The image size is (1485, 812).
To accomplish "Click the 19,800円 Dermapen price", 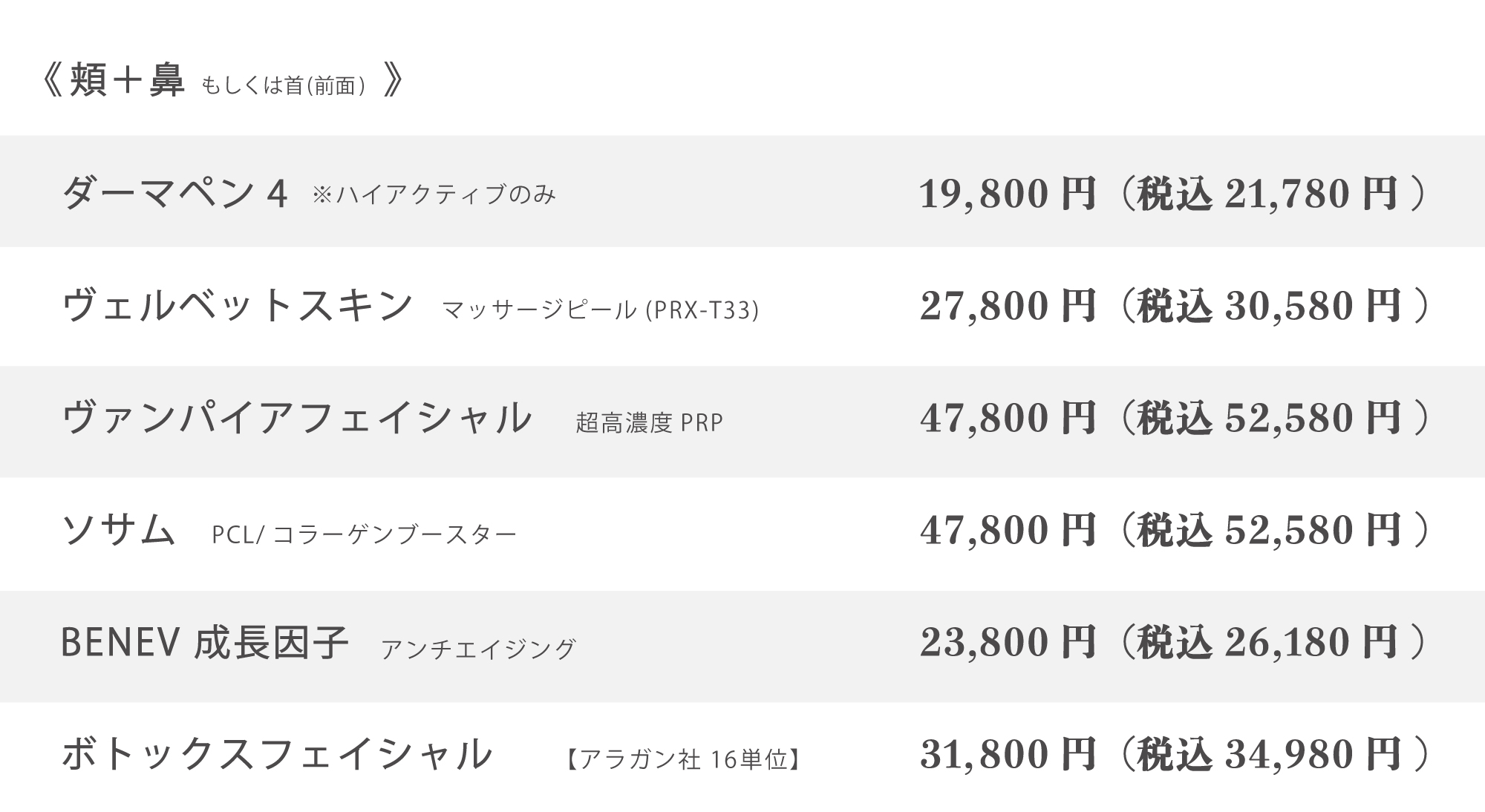I will 1008,194.
